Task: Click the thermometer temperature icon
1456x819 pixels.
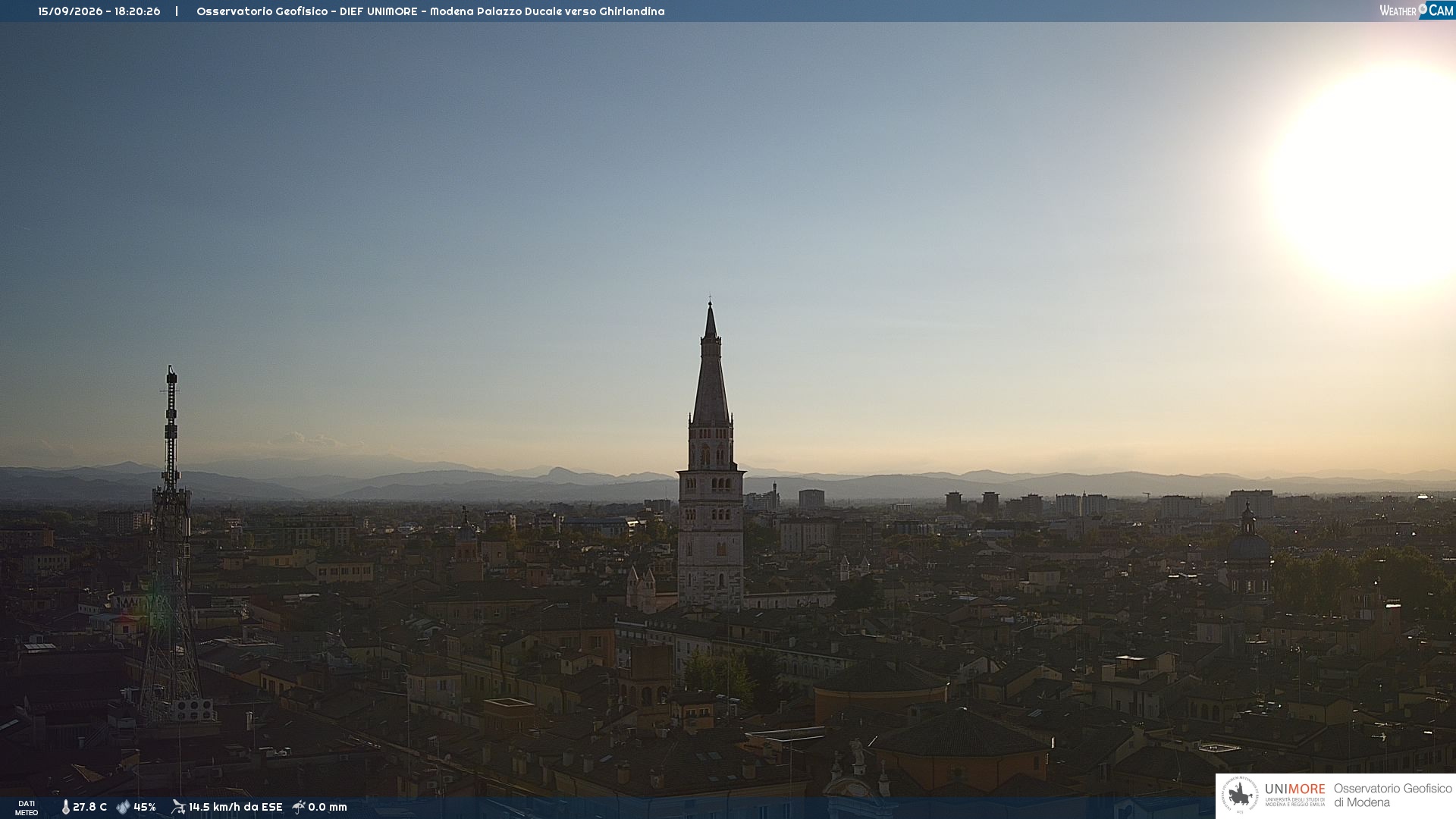Action: tap(66, 807)
